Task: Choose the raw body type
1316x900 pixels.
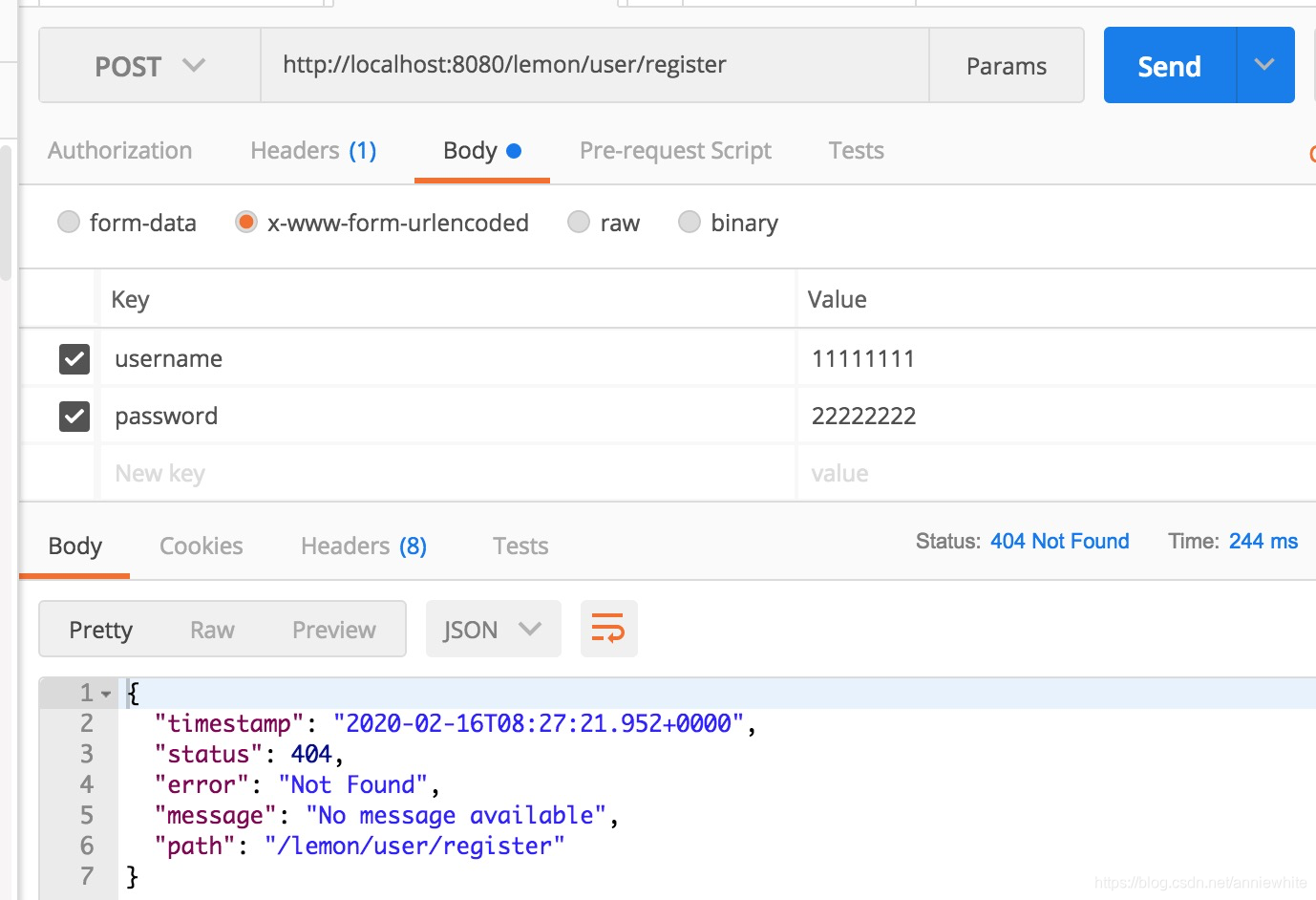Action: 579,222
